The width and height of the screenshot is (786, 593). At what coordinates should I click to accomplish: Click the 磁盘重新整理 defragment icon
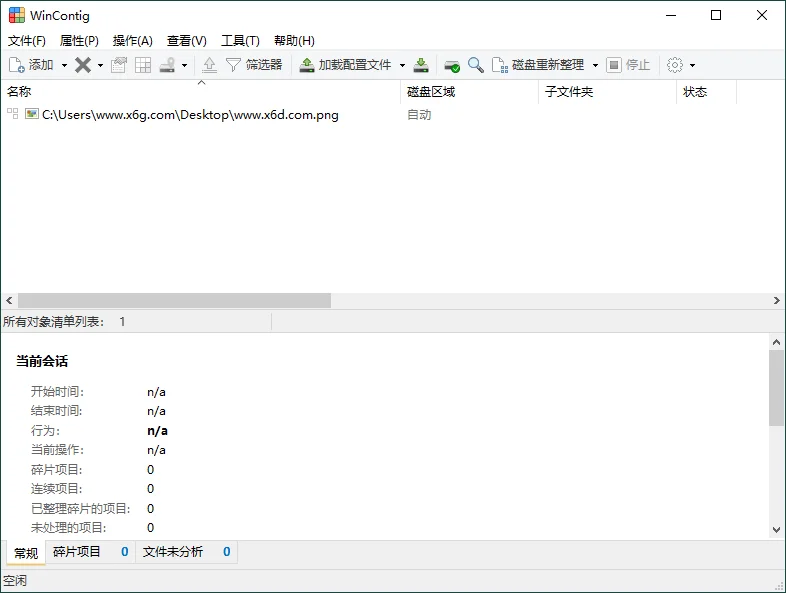point(500,65)
